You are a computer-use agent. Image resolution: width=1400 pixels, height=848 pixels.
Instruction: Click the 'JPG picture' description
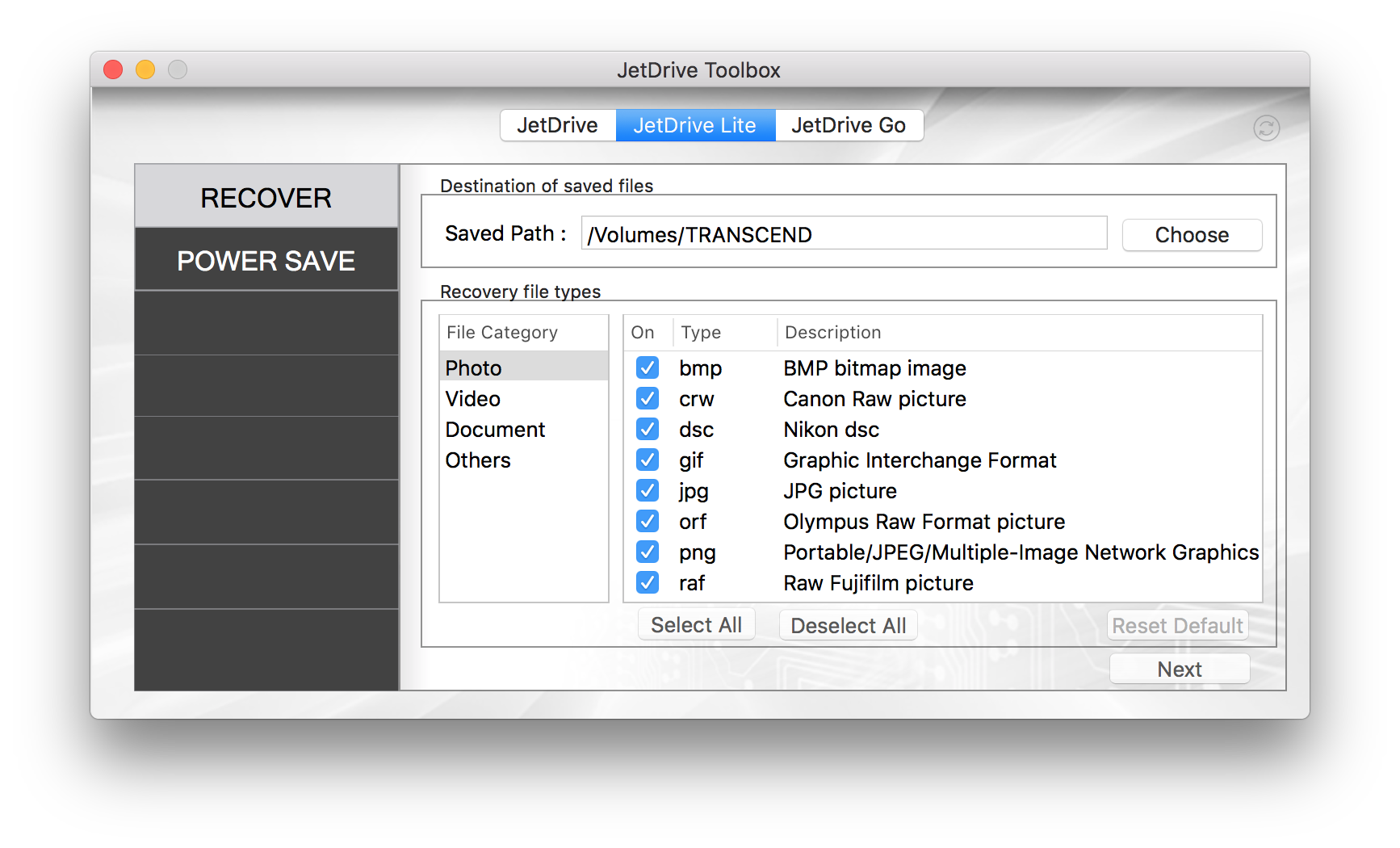[840, 491]
